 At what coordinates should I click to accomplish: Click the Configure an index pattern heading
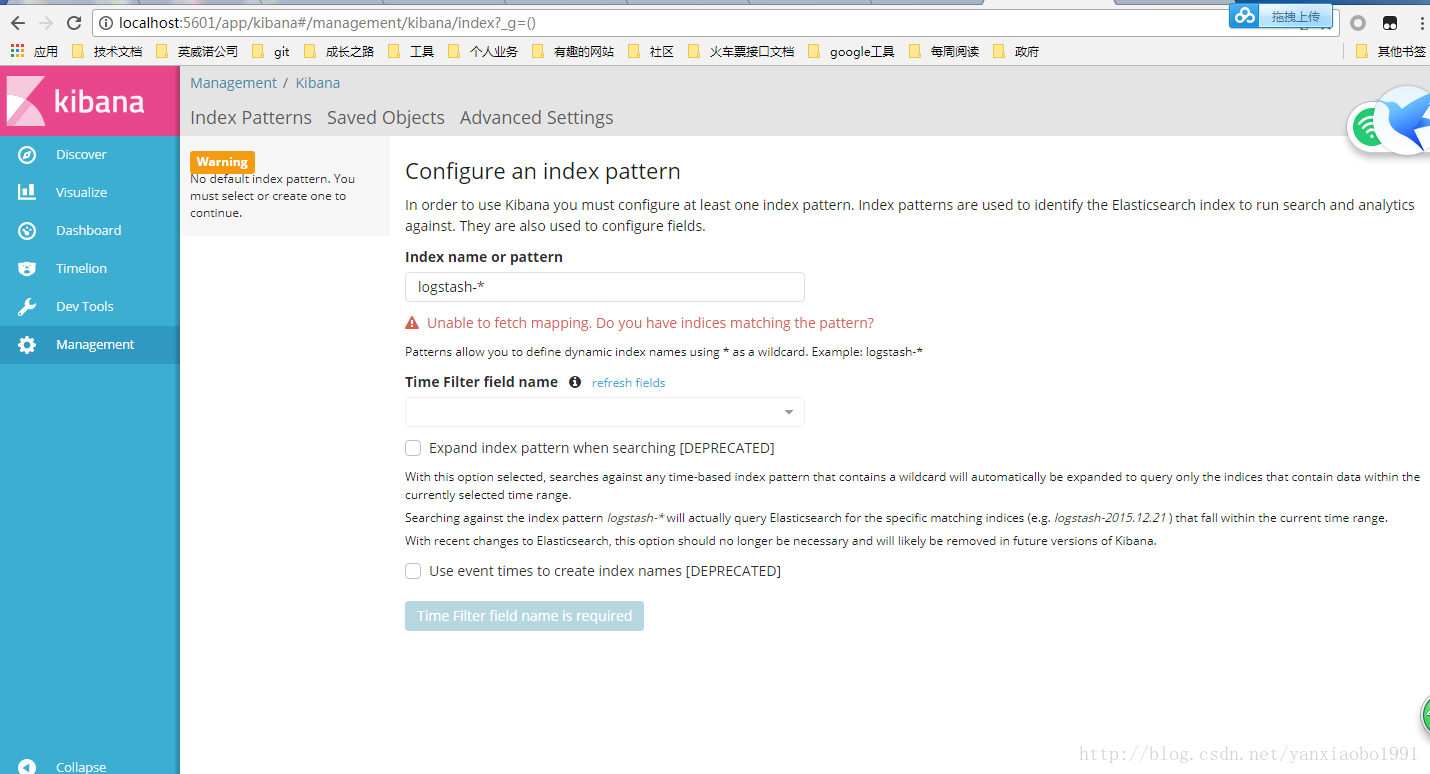[543, 171]
